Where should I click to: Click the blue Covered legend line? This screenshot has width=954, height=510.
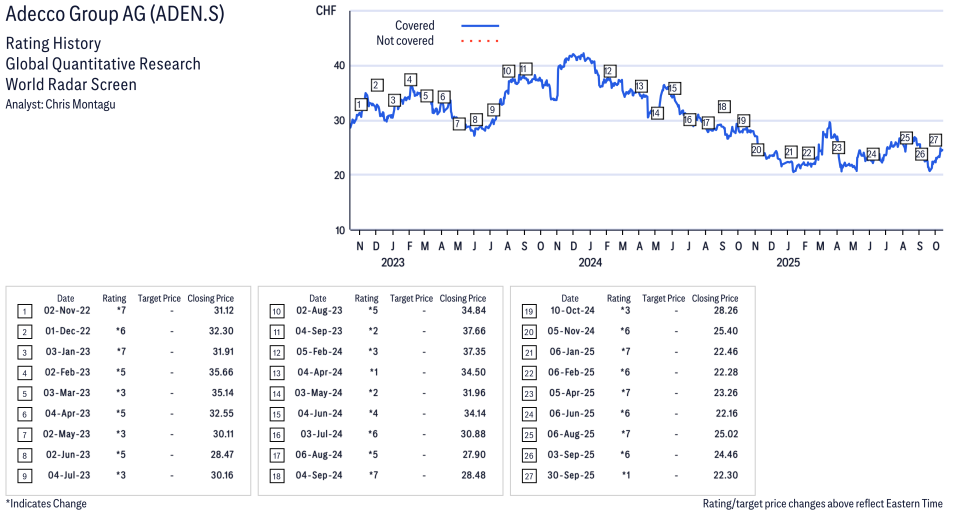(480, 26)
